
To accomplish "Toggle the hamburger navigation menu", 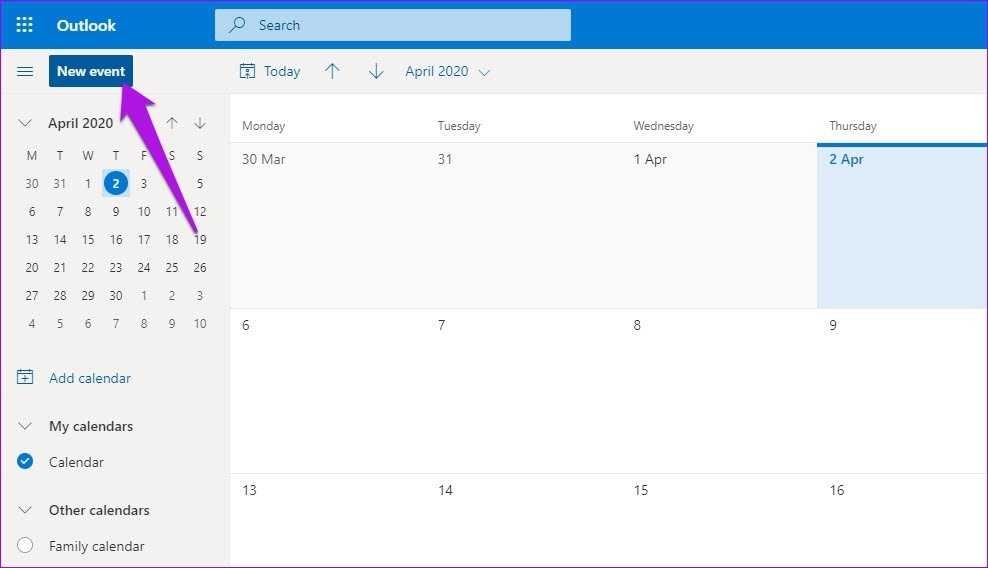I will 26,72.
